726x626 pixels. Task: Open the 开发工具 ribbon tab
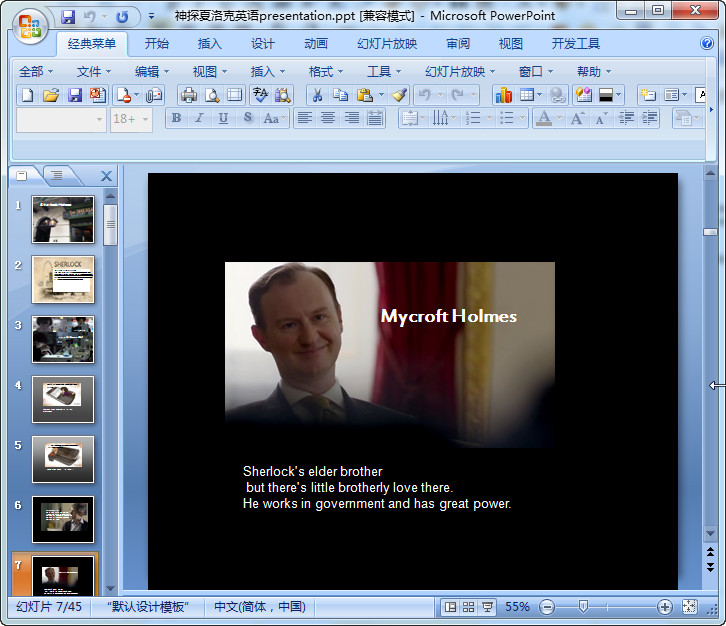pyautogui.click(x=576, y=44)
